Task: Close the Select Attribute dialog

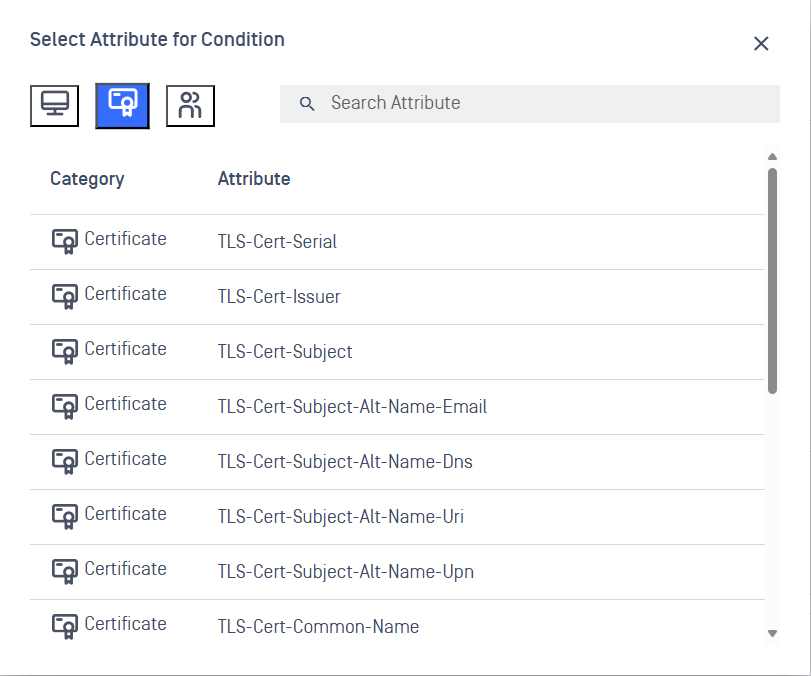Action: click(761, 43)
